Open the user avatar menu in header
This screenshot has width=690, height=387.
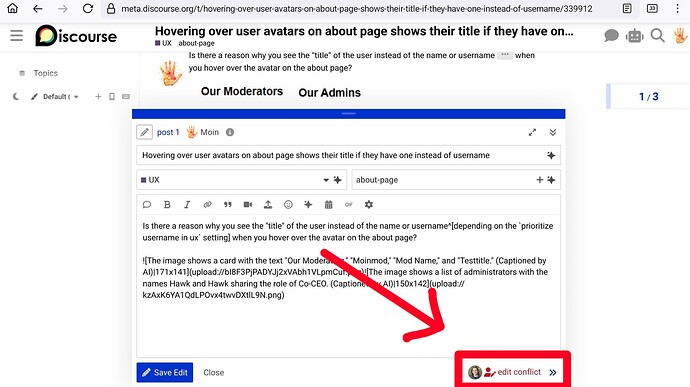point(680,36)
